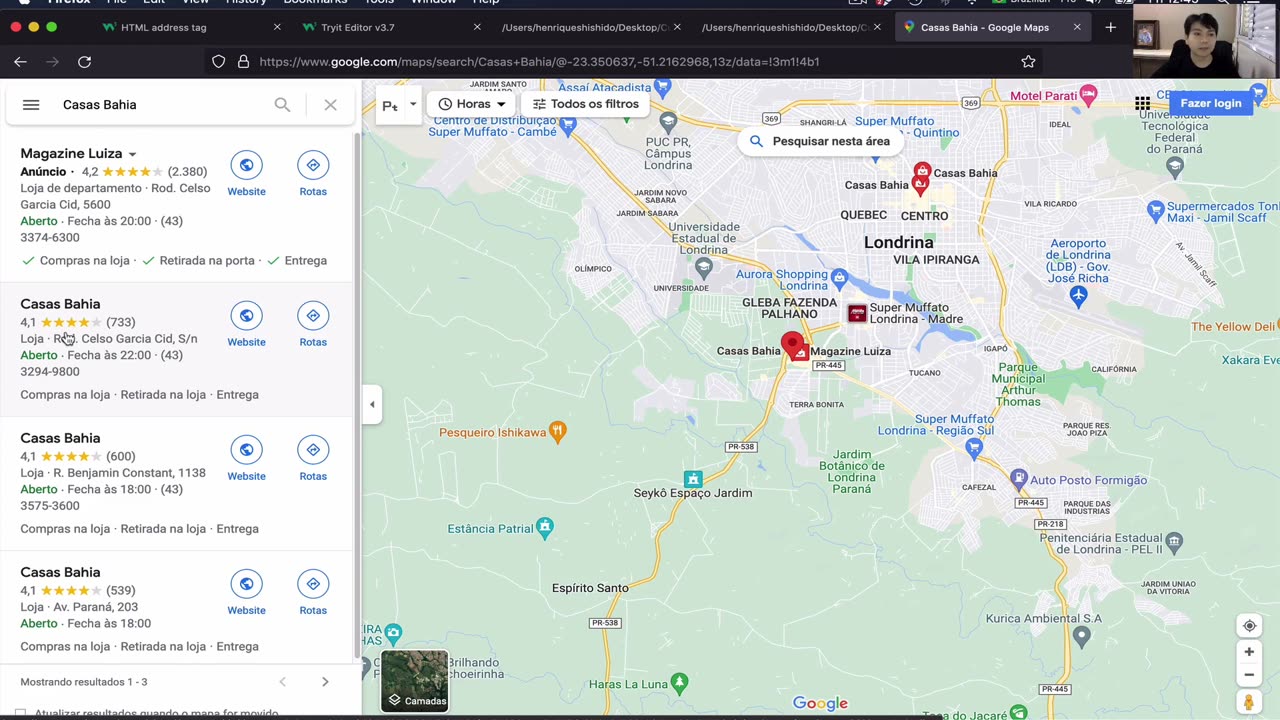The height and width of the screenshot is (720, 1280).
Task: Open website for Casas Bahia Celso Garcia
Action: (246, 316)
